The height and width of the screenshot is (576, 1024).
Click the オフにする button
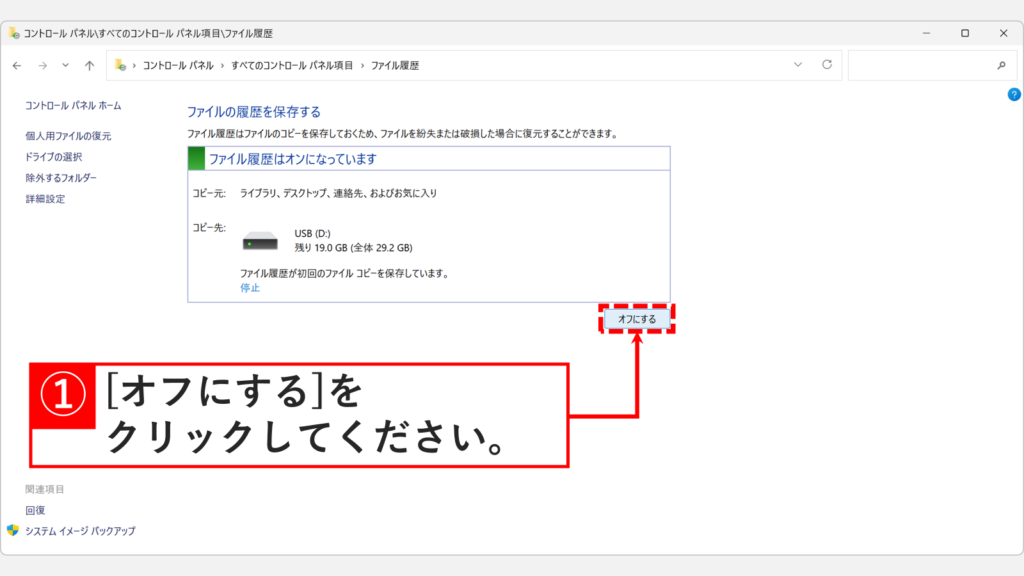coord(637,319)
